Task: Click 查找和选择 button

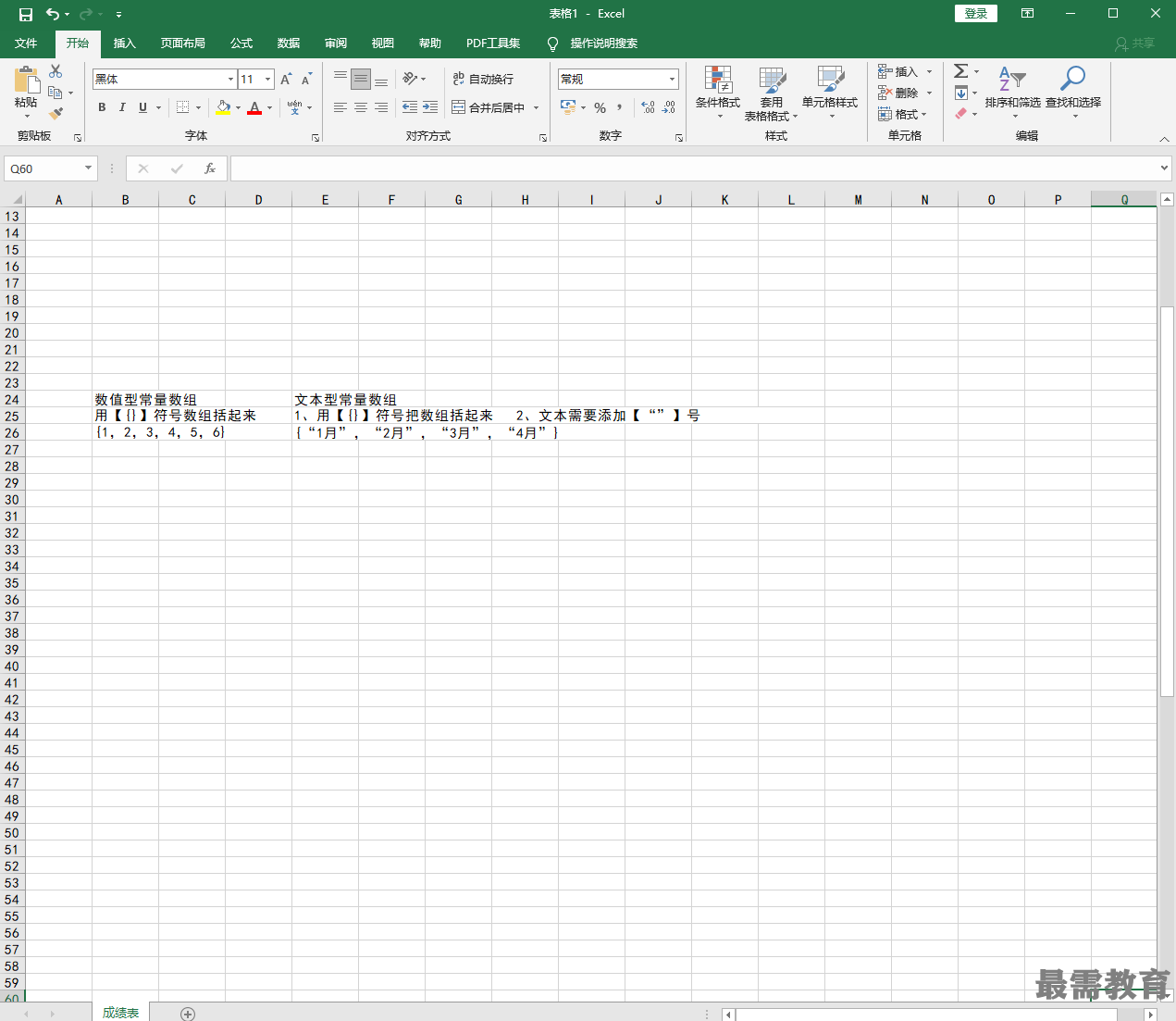Action: point(1073,93)
